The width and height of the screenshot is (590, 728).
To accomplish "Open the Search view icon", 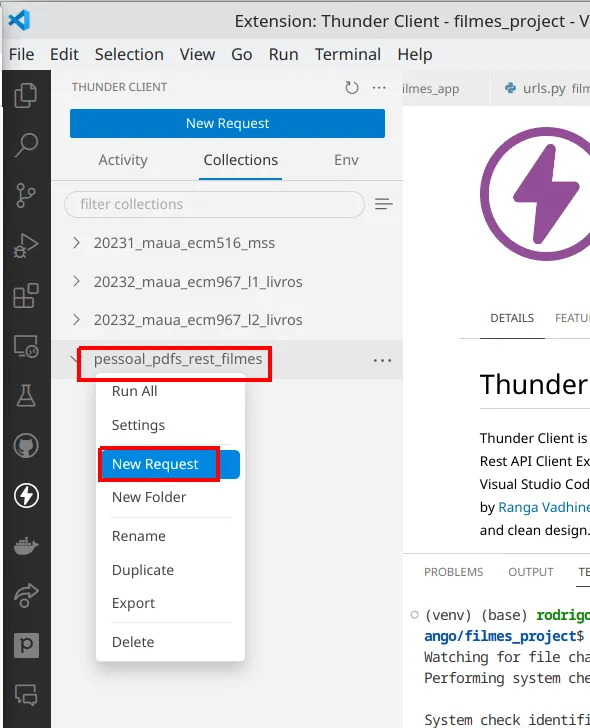I will pyautogui.click(x=26, y=145).
